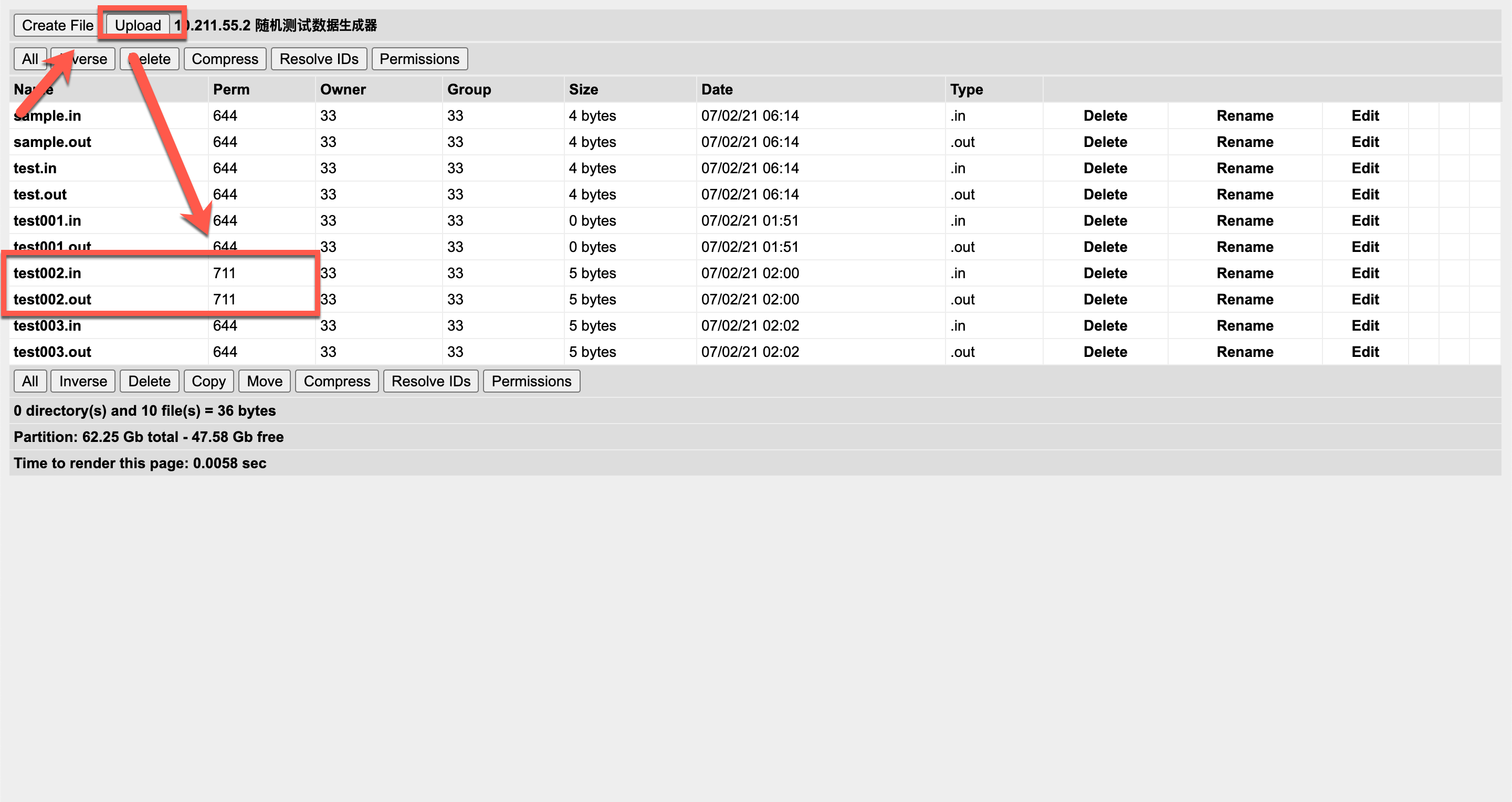Rename the test001.in file

pyautogui.click(x=1244, y=220)
